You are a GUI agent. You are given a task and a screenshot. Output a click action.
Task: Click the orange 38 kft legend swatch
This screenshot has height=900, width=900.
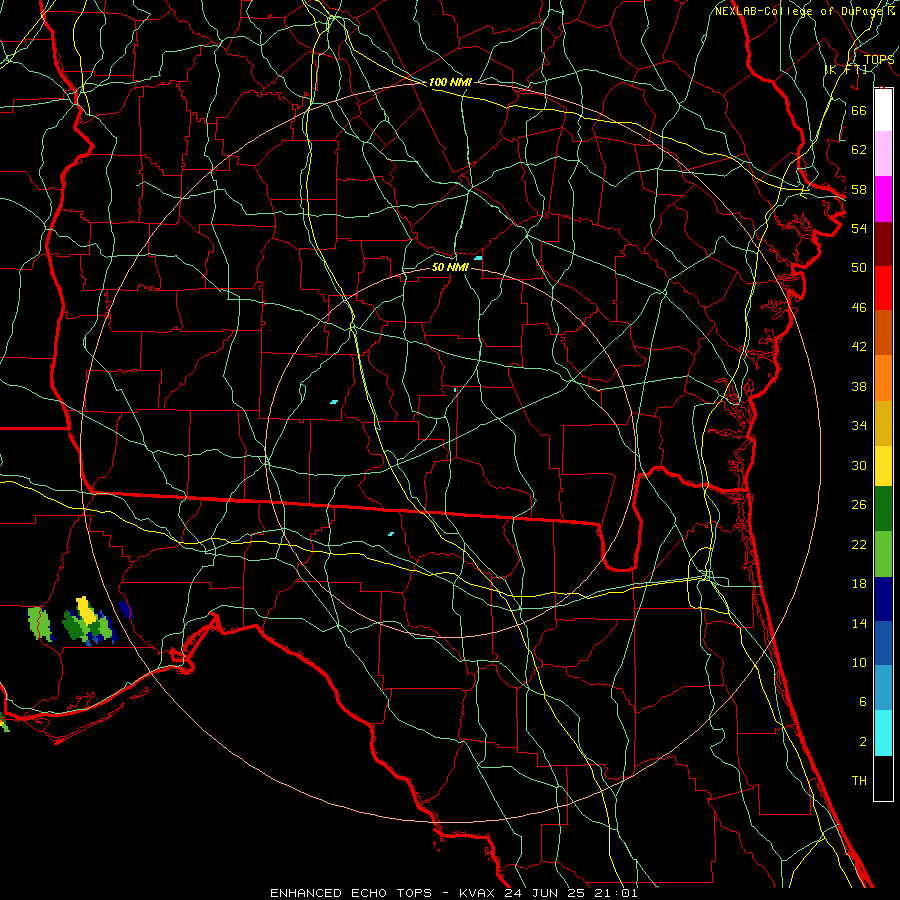883,378
